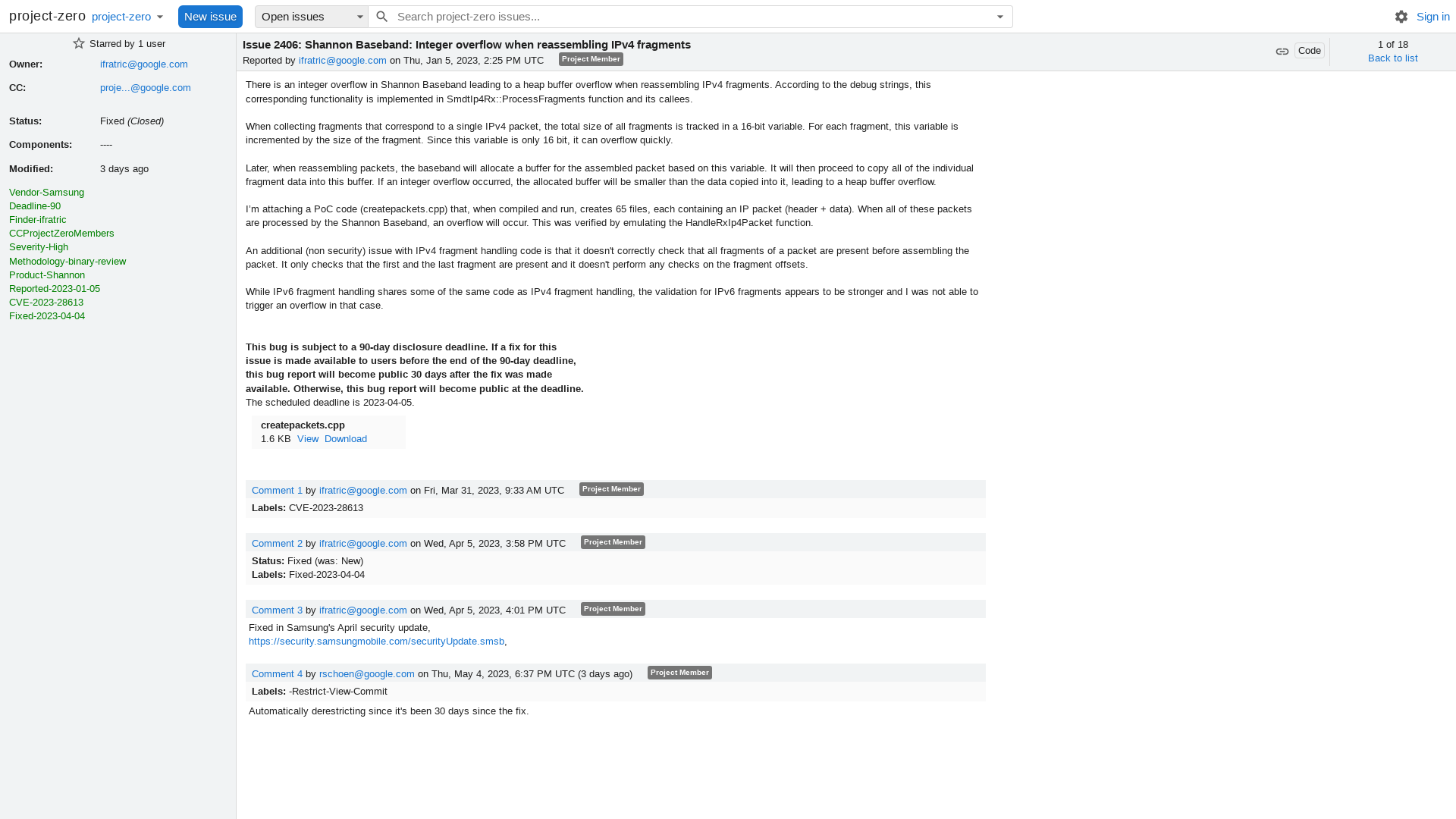This screenshot has width=1456, height=819.
Task: Click the New issue button
Action: [210, 16]
